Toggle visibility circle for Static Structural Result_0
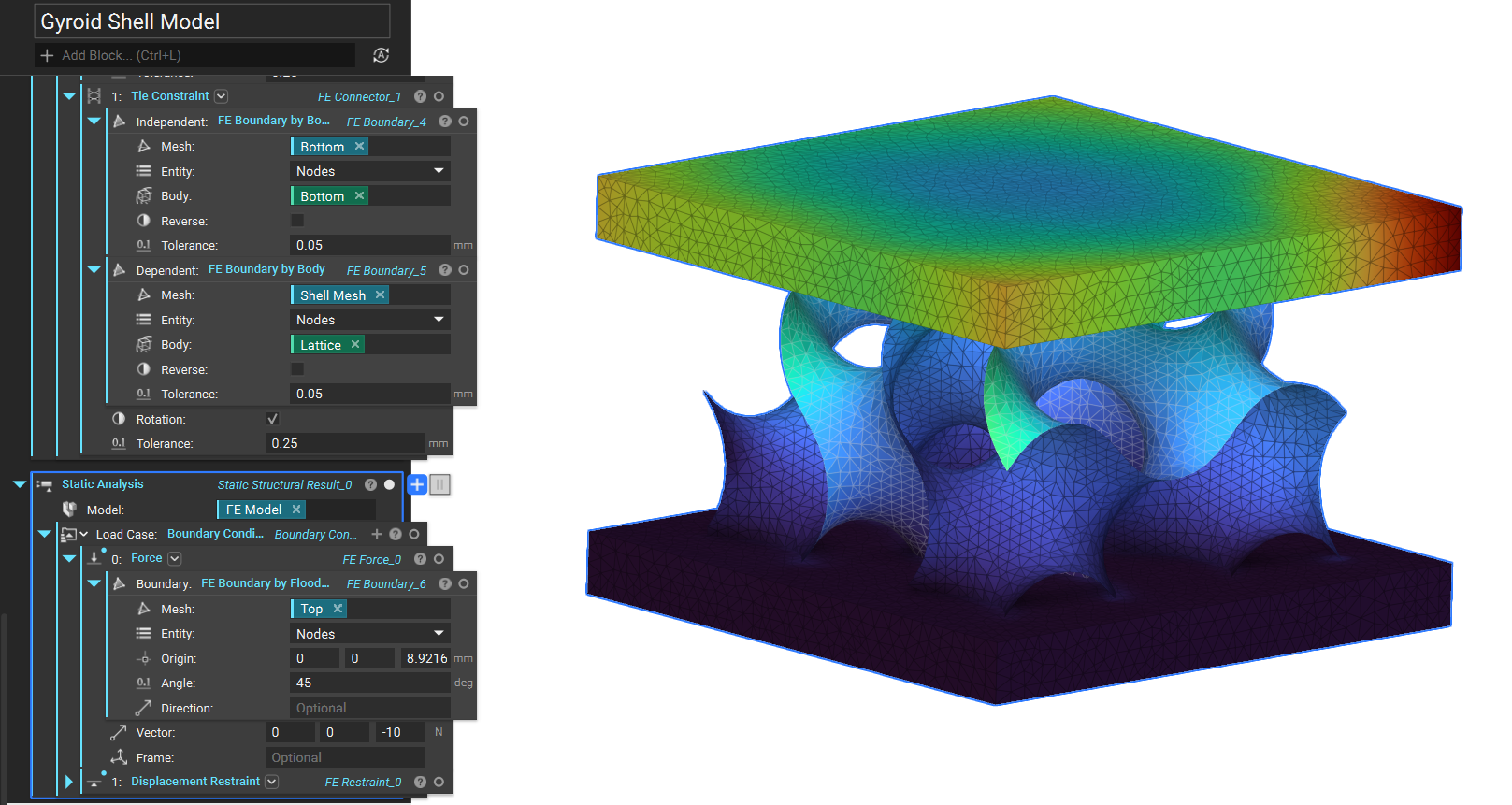The height and width of the screenshot is (805, 1512). point(389,484)
